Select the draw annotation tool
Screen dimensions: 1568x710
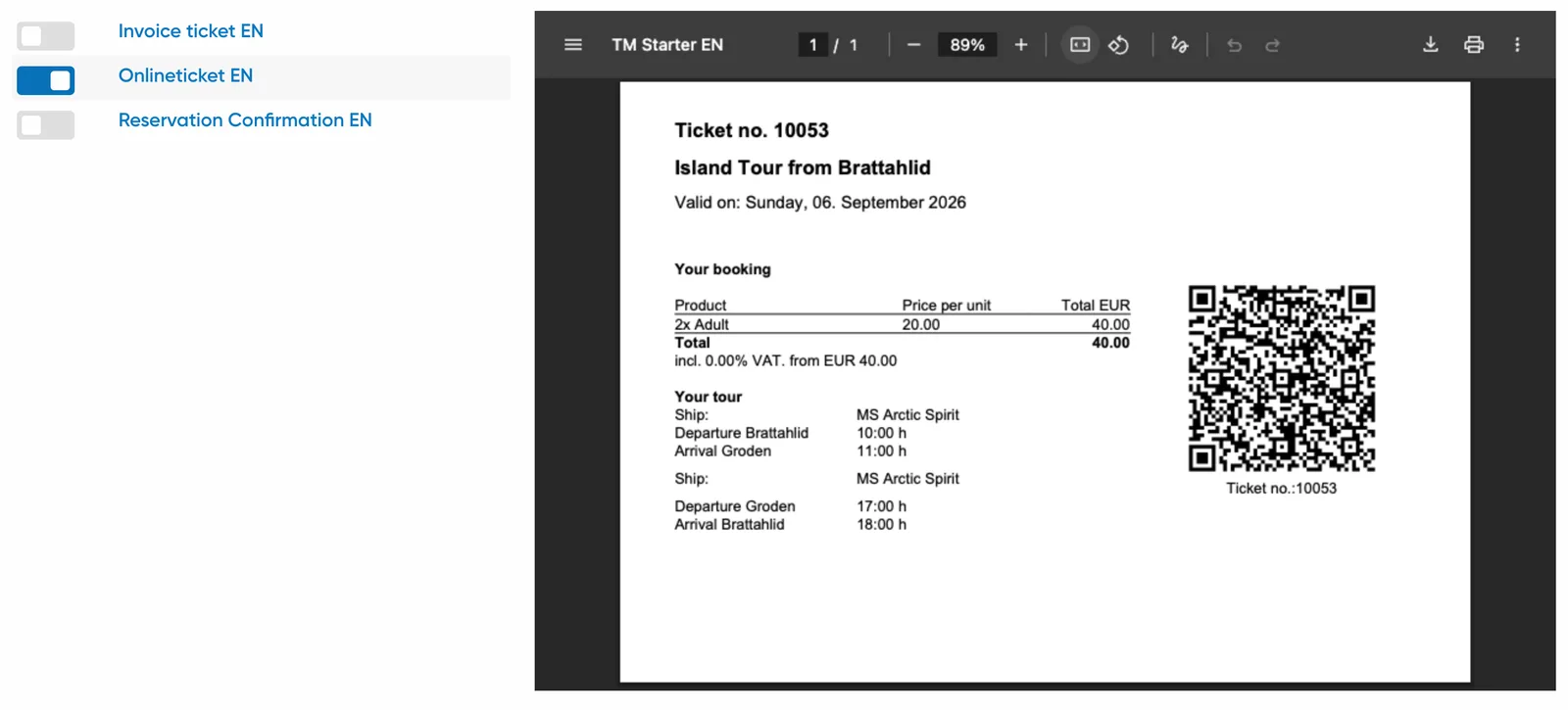click(1179, 45)
